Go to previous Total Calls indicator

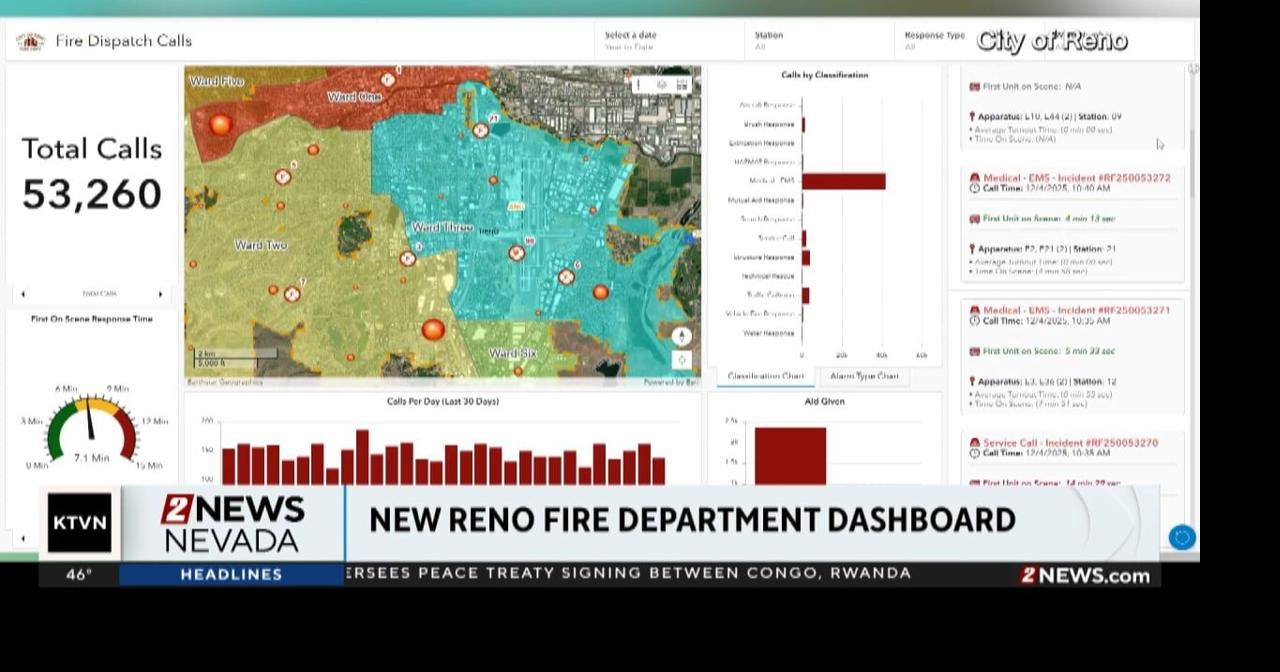(23, 294)
